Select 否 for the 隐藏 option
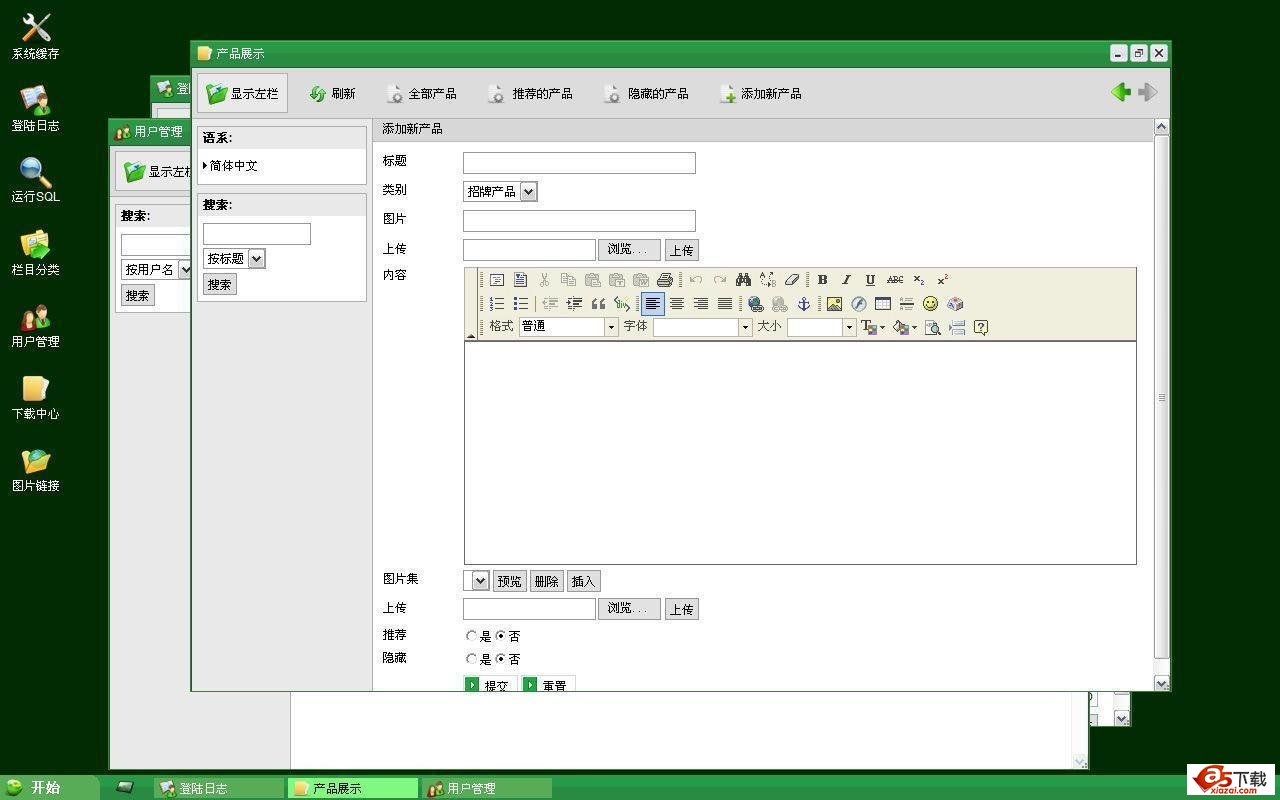This screenshot has height=800, width=1280. [x=501, y=659]
